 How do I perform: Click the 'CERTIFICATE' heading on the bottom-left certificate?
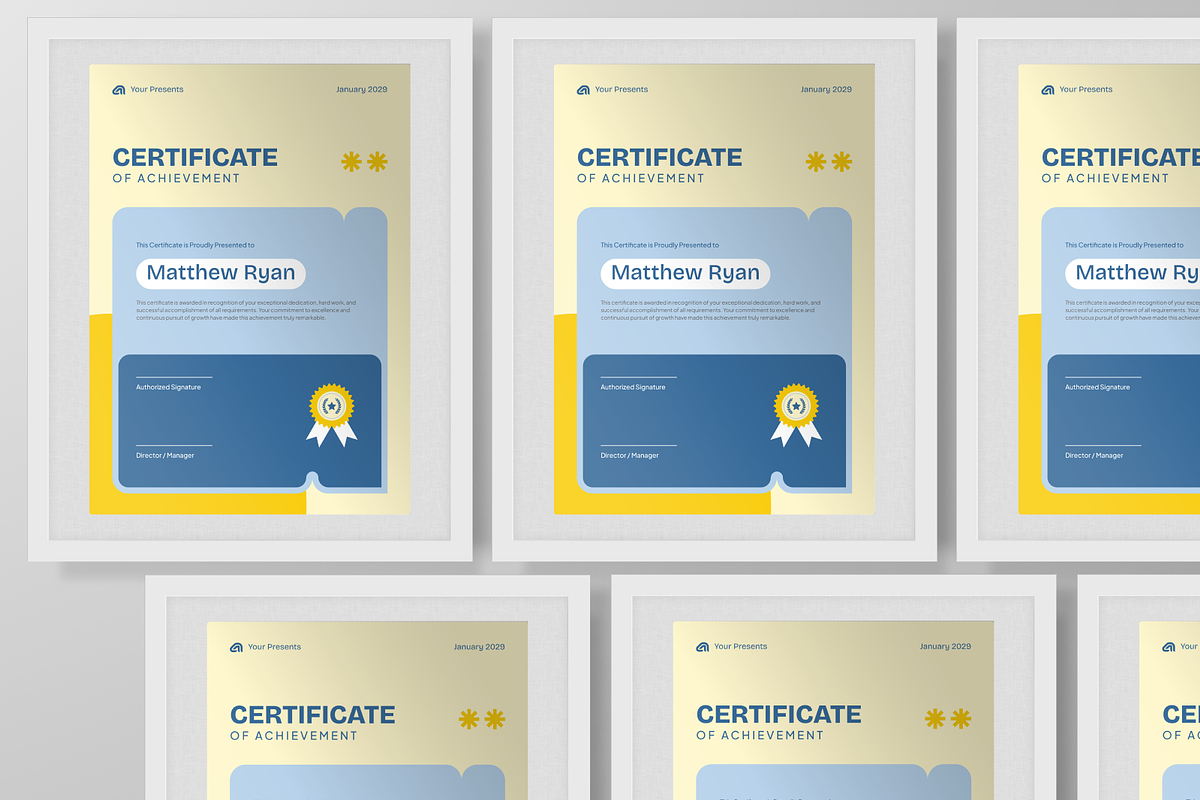(313, 715)
